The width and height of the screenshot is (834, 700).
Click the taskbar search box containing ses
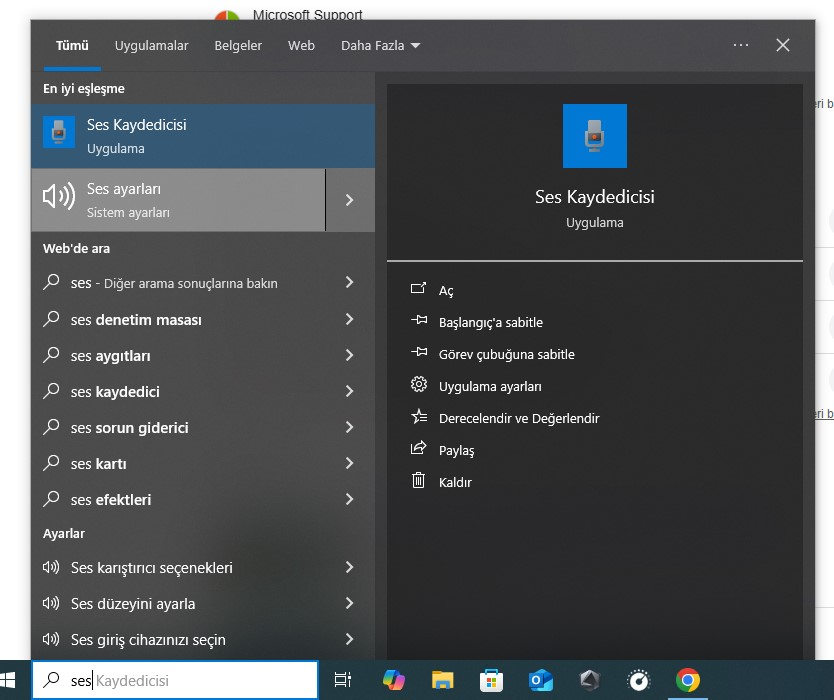coord(175,680)
